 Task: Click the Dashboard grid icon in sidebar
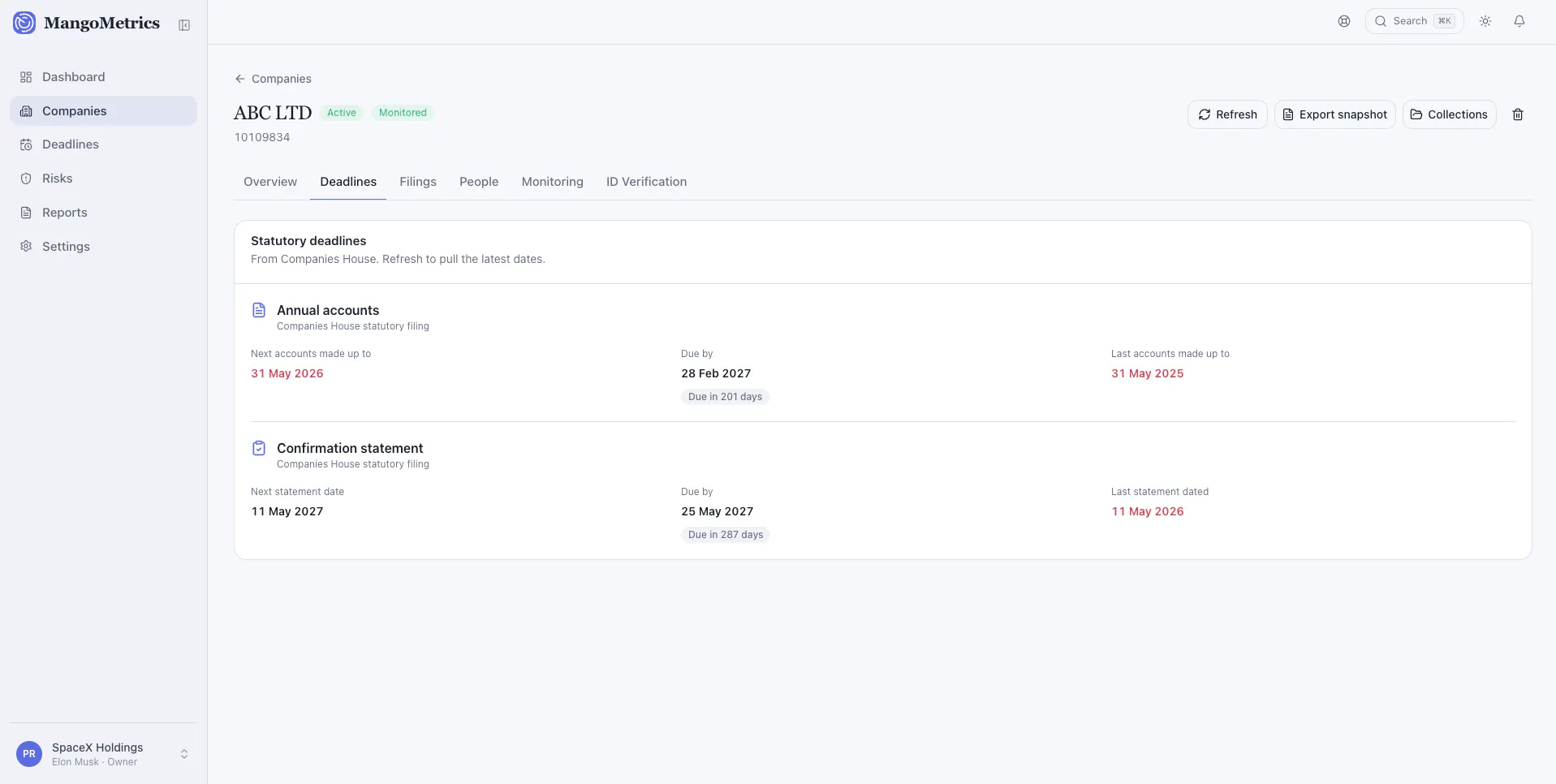[26, 77]
